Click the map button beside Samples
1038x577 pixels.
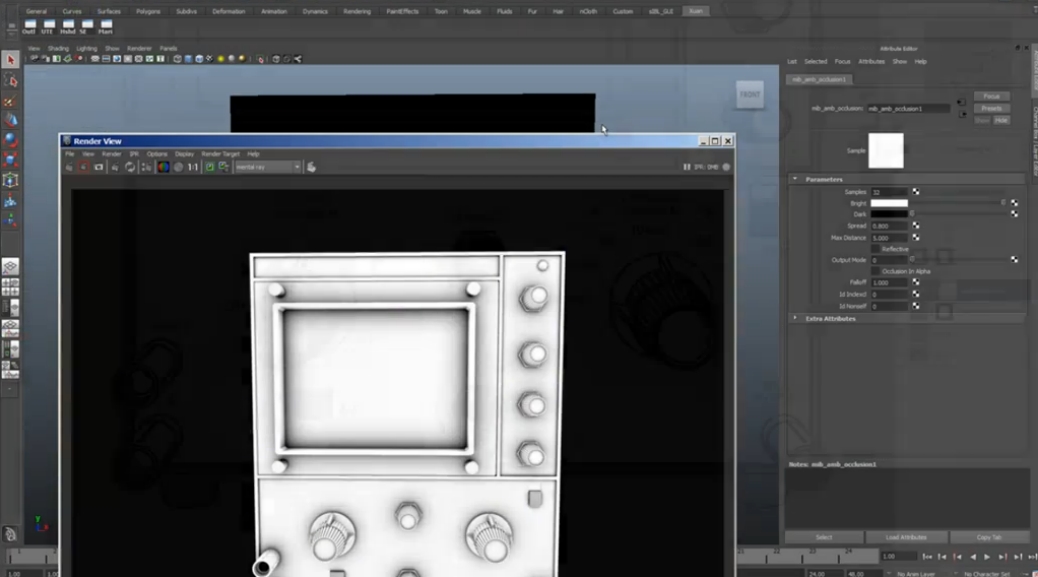pos(916,192)
